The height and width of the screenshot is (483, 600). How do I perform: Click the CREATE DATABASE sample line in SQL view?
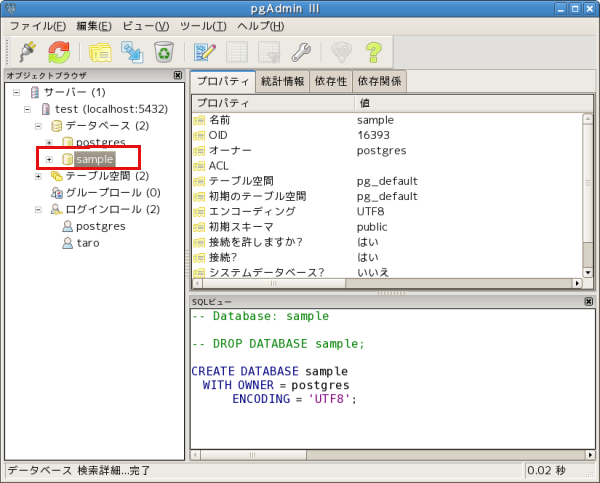(269, 371)
